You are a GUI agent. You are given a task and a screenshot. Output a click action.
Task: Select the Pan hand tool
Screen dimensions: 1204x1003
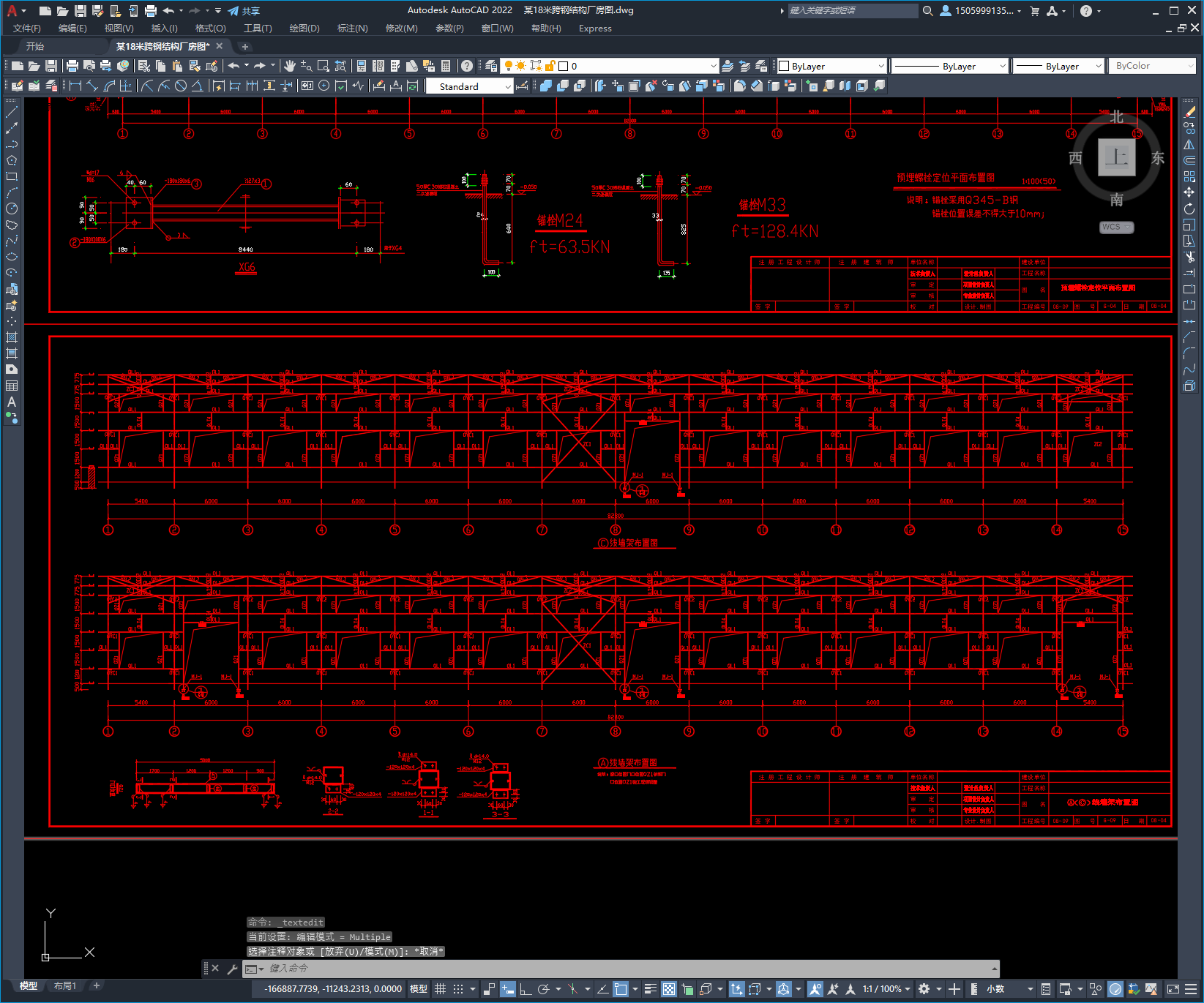point(290,66)
